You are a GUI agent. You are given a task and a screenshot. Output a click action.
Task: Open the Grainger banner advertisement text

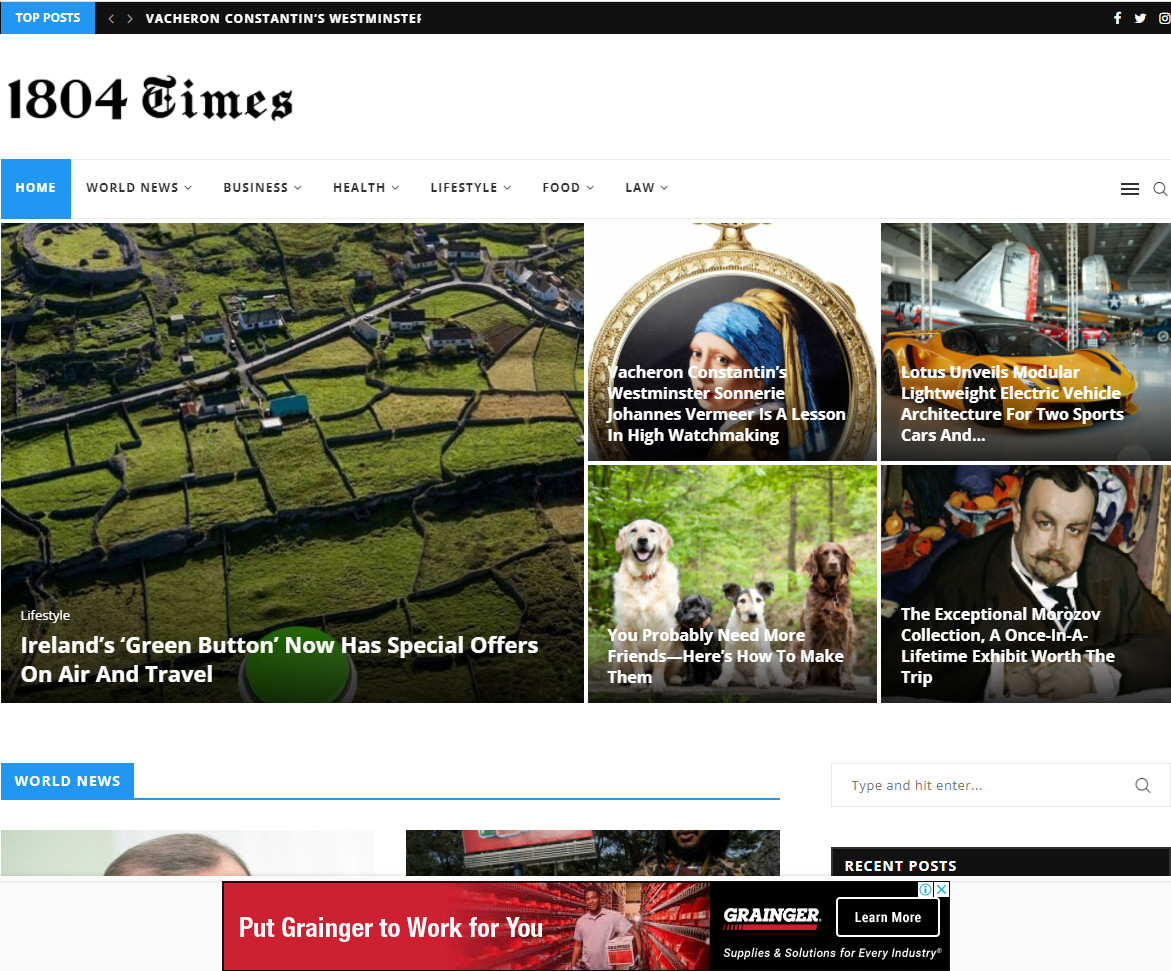point(391,928)
